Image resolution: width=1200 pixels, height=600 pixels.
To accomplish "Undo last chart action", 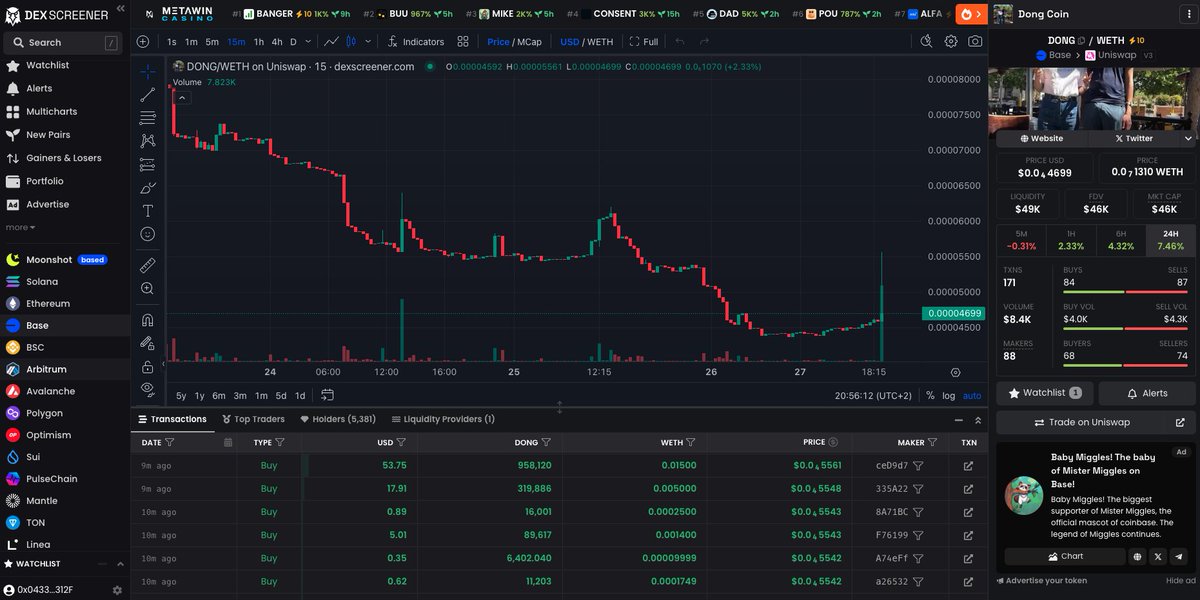I will (680, 42).
